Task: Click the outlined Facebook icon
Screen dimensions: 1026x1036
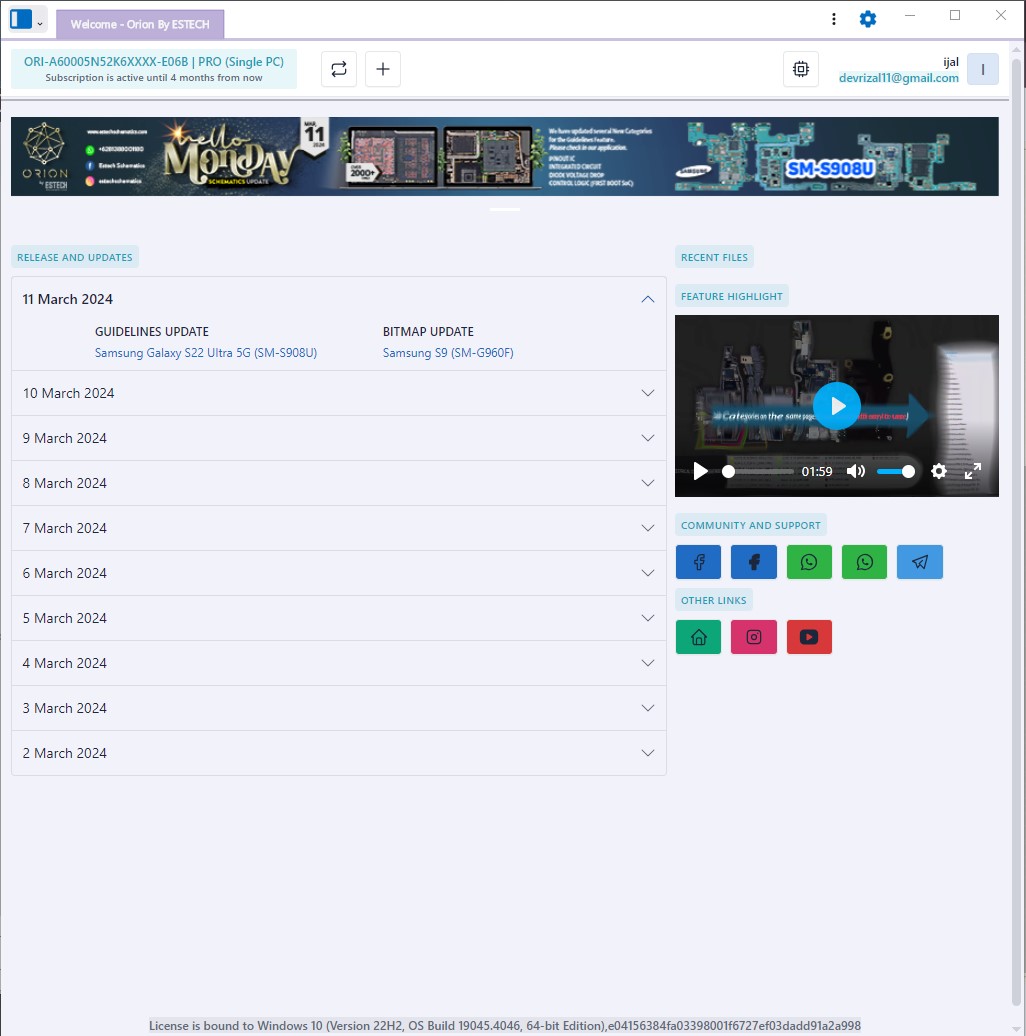Action: tap(698, 562)
